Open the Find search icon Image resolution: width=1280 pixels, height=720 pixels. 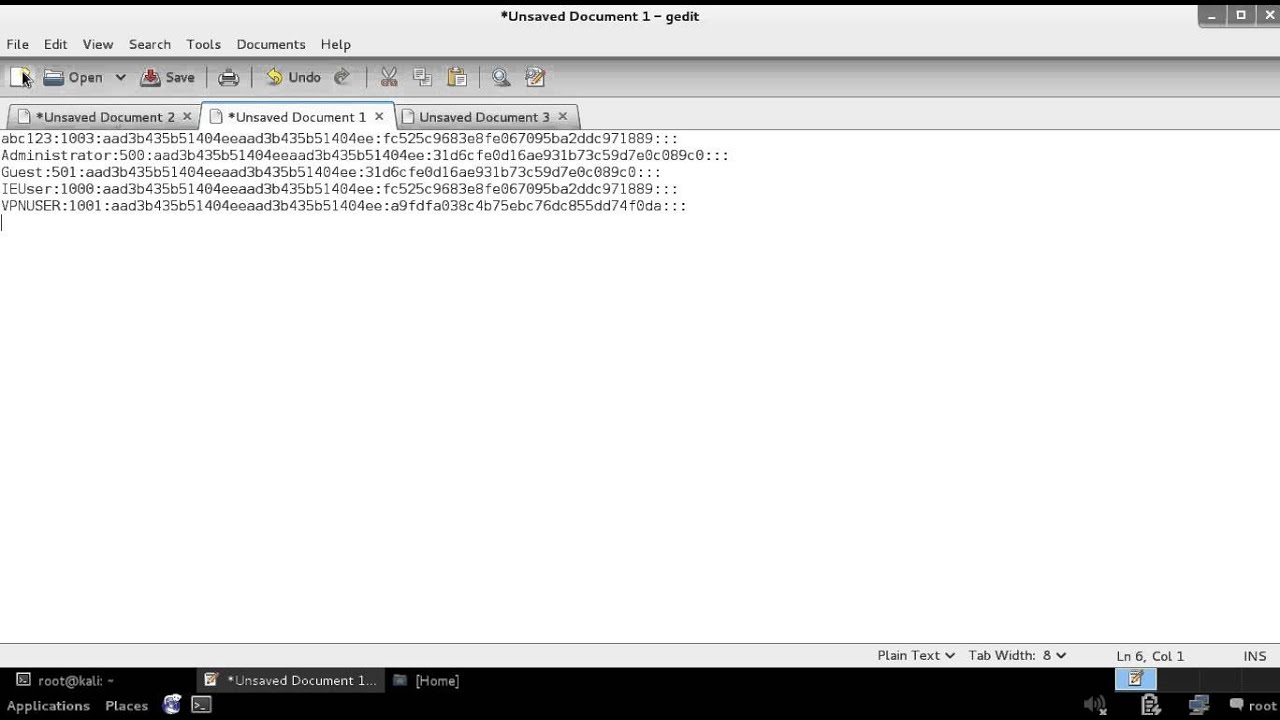click(x=501, y=77)
